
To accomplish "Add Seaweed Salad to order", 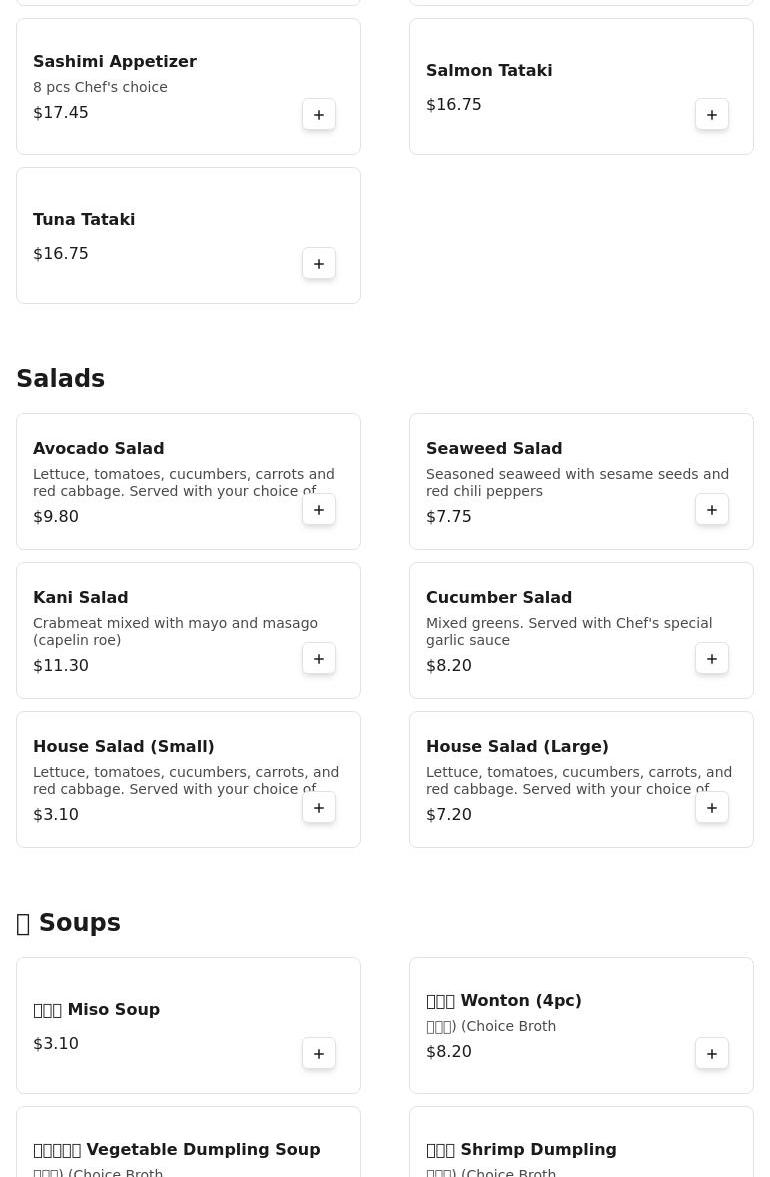I will coord(712,510).
